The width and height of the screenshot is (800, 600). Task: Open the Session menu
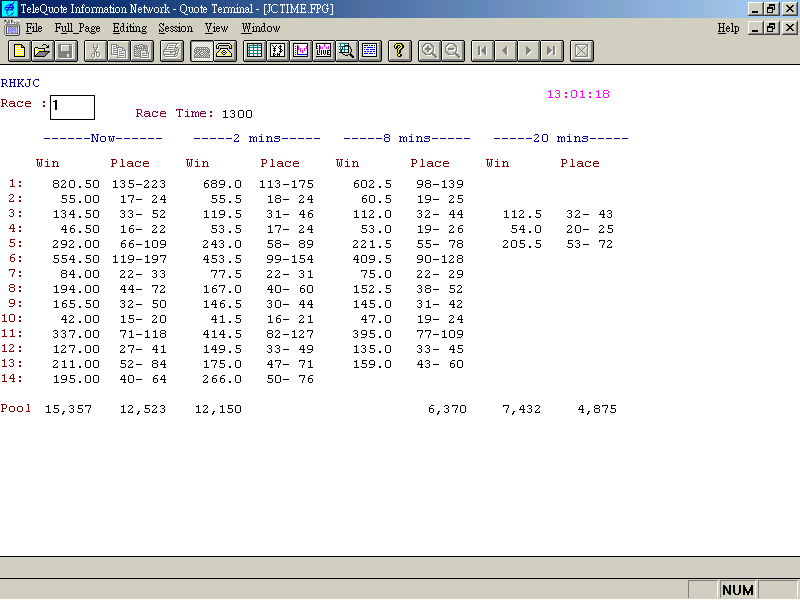pyautogui.click(x=176, y=28)
